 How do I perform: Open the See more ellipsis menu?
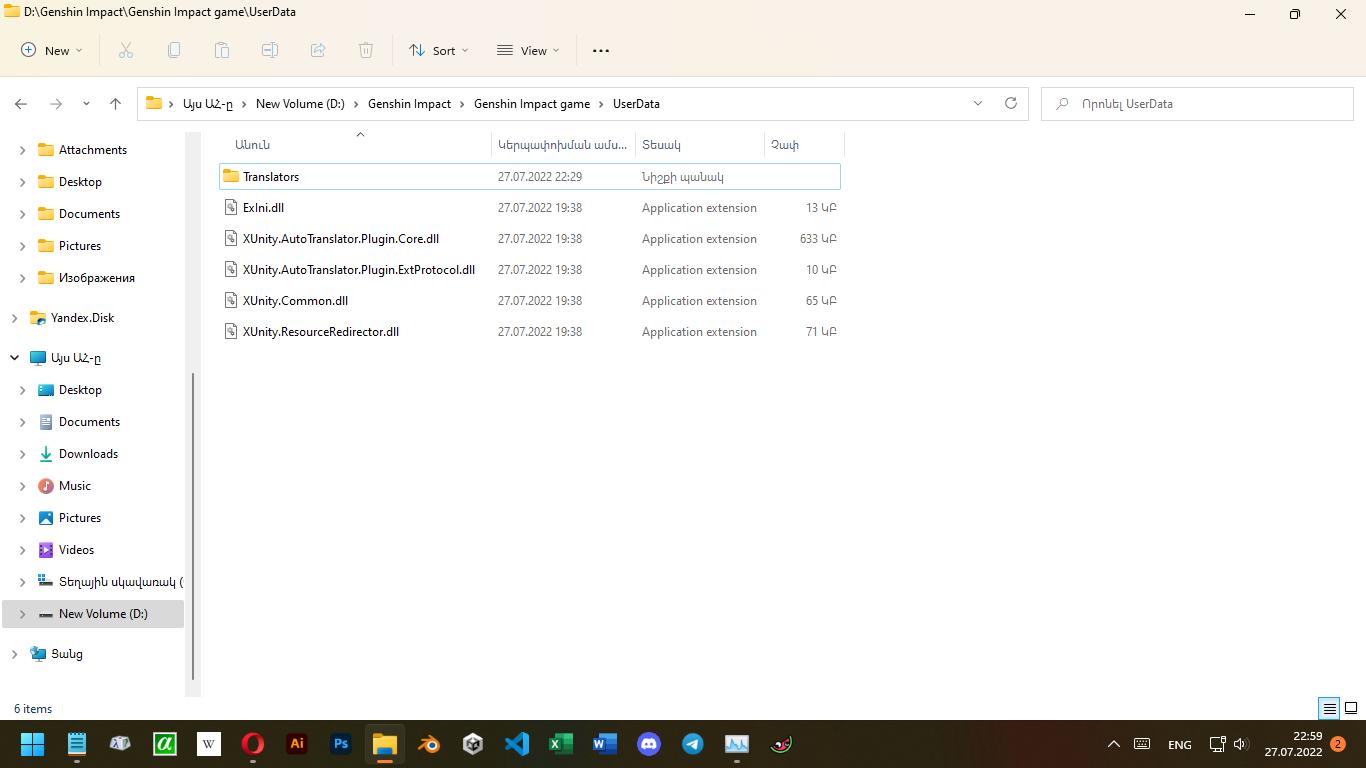click(601, 50)
